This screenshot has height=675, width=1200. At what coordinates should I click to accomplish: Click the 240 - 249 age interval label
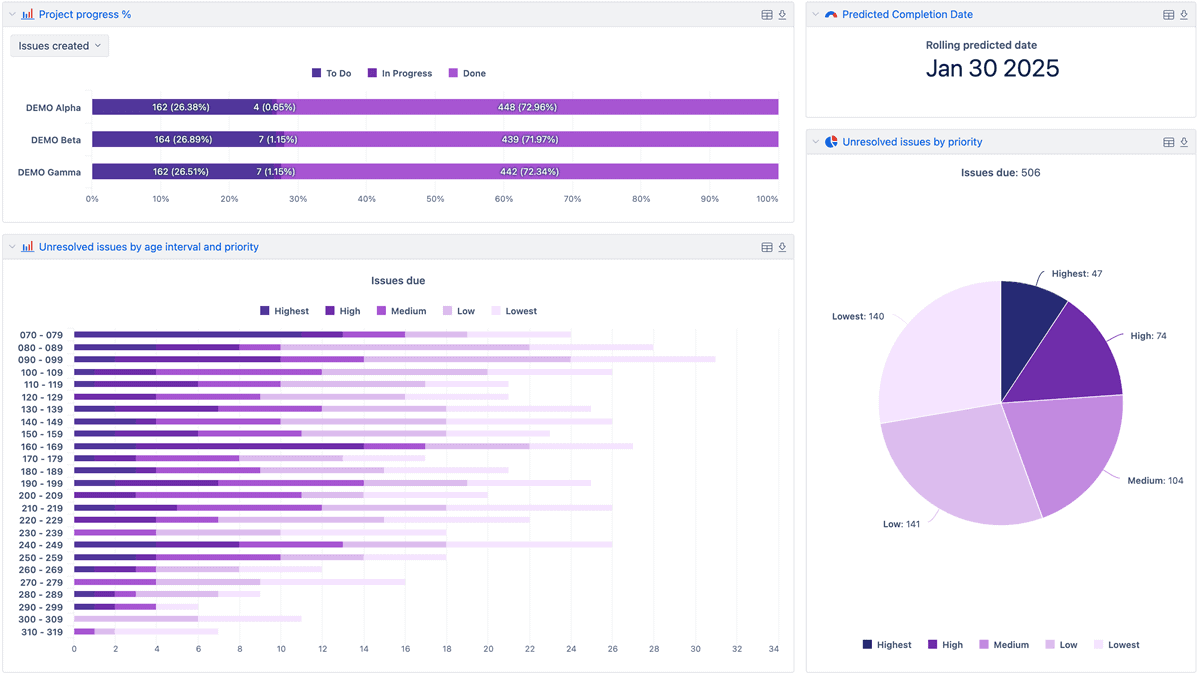(x=41, y=545)
